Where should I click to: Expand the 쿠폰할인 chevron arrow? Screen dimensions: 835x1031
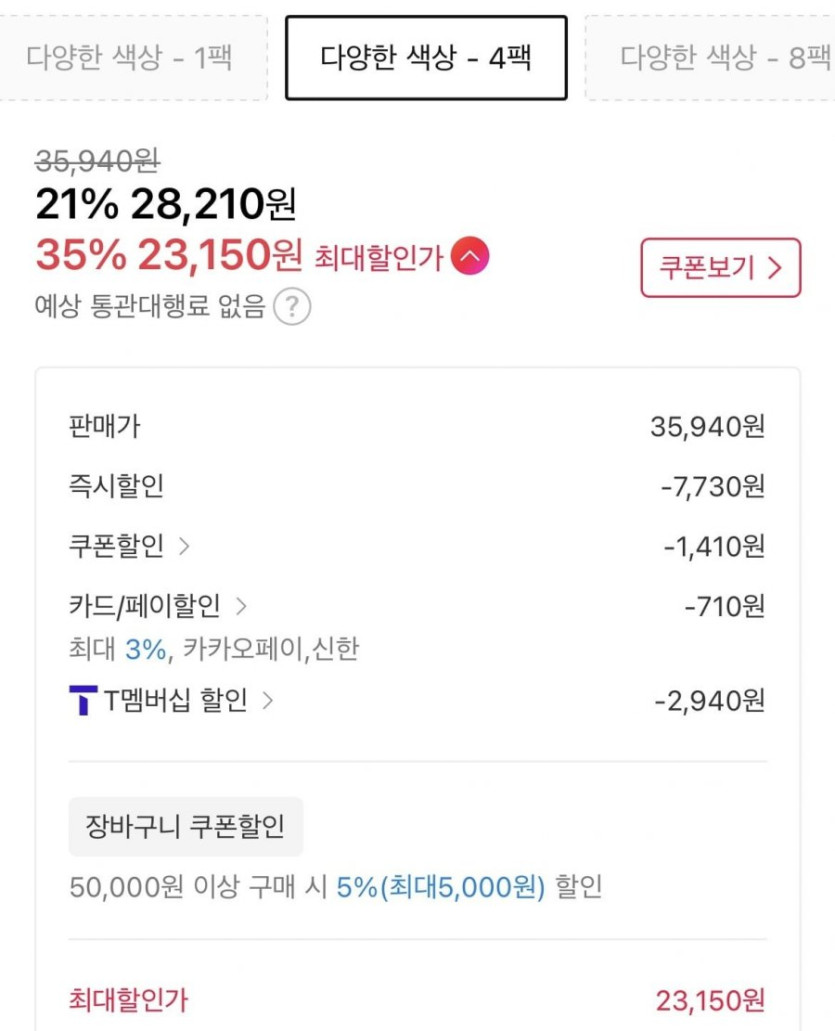[184, 546]
